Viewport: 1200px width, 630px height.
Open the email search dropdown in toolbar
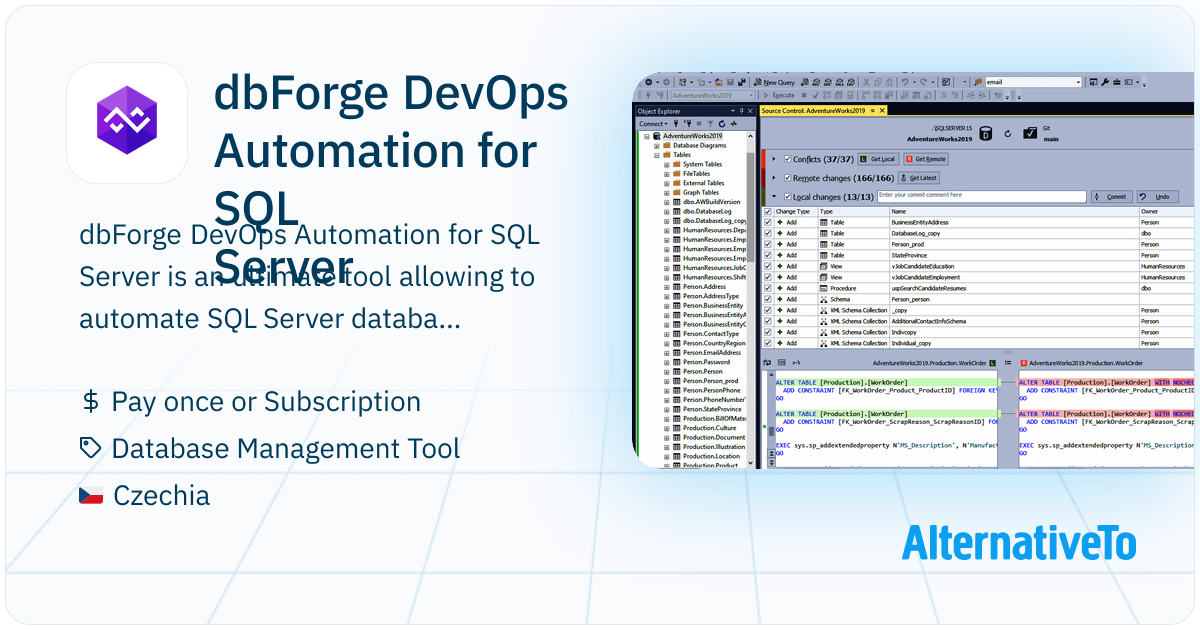tap(1079, 82)
